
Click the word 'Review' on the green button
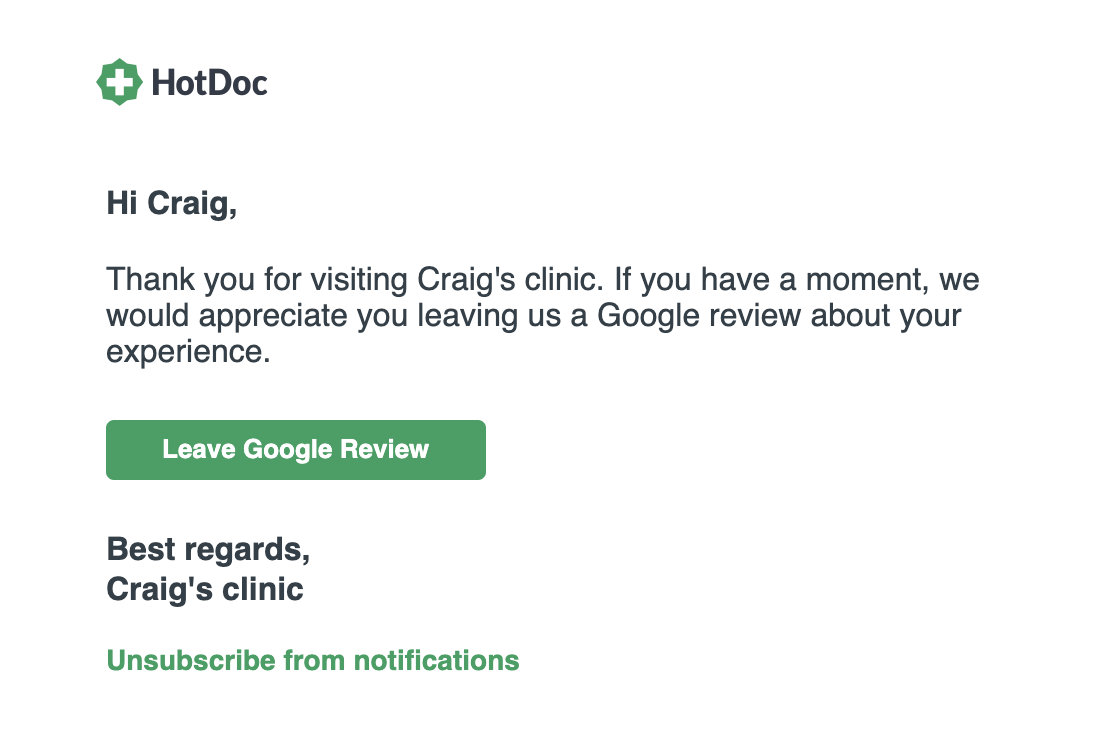click(384, 449)
